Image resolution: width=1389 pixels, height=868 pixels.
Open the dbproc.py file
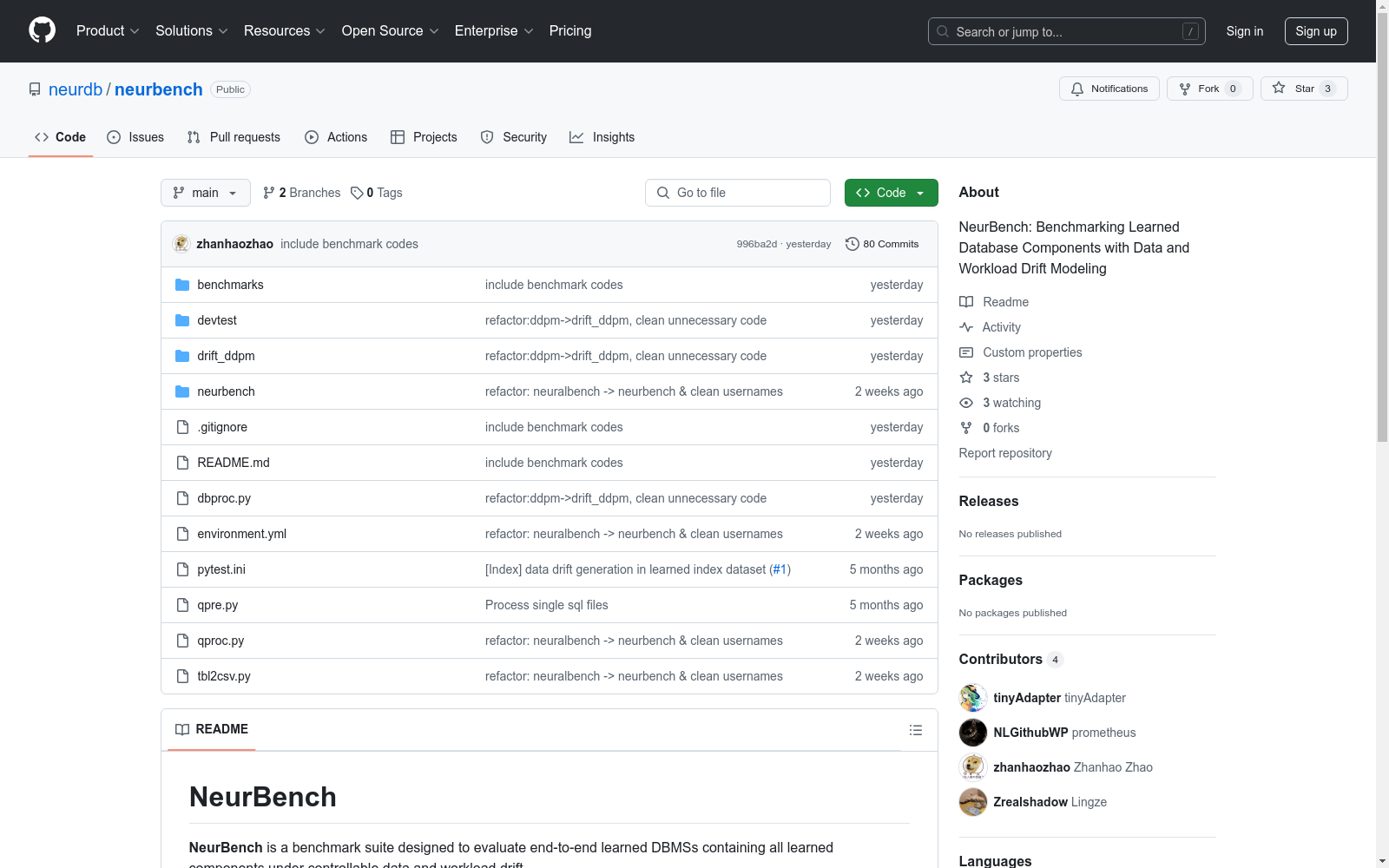pos(224,498)
